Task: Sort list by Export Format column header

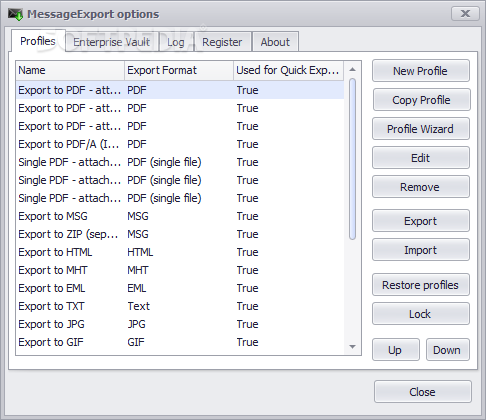Action: 179,70
